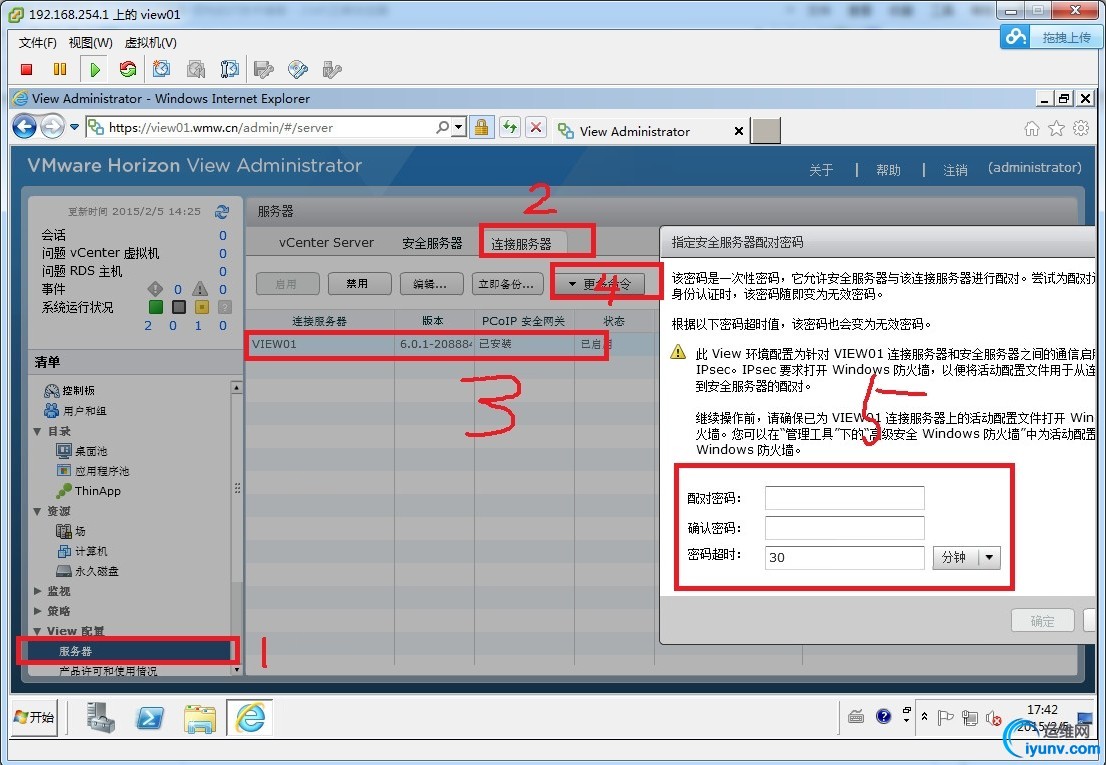Viewport: 1106px width, 765px height.
Task: Open the More Commands dropdown button
Action: tap(600, 284)
